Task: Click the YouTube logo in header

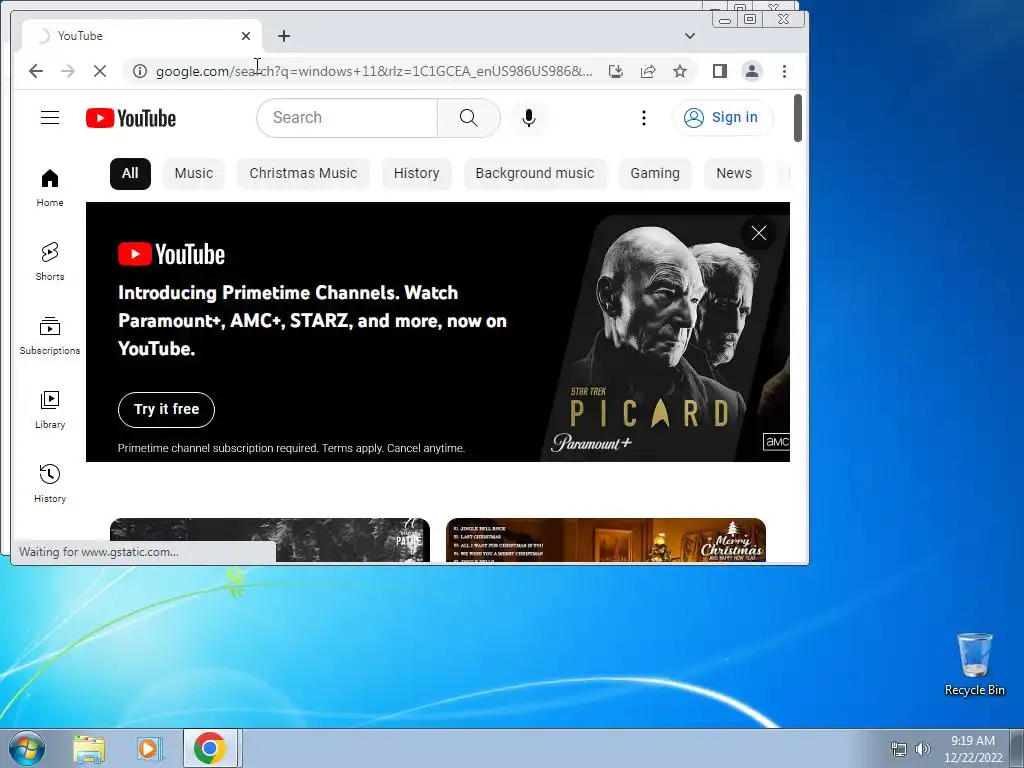Action: [131, 118]
